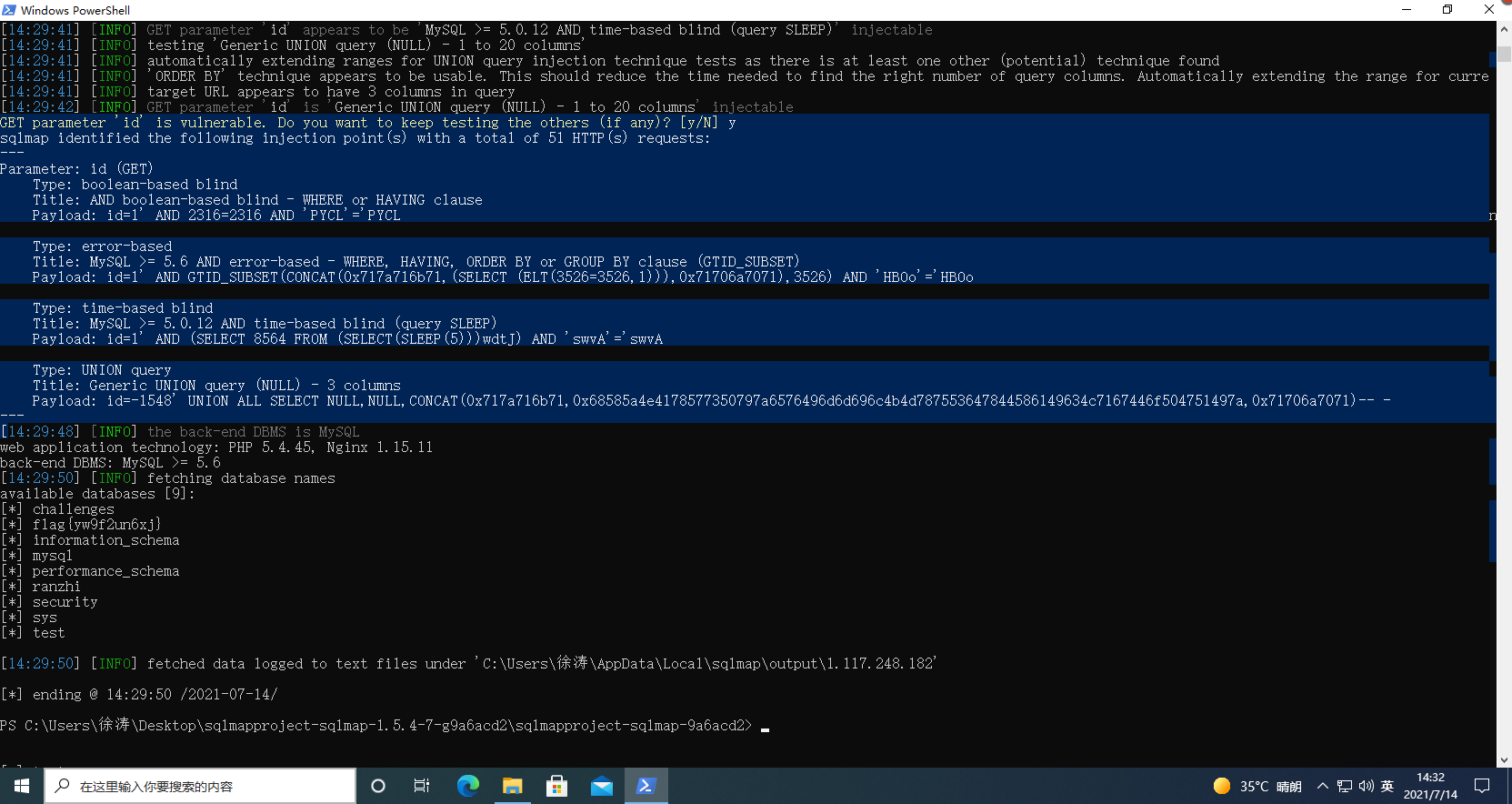Open the Mail app from taskbar

click(601, 786)
